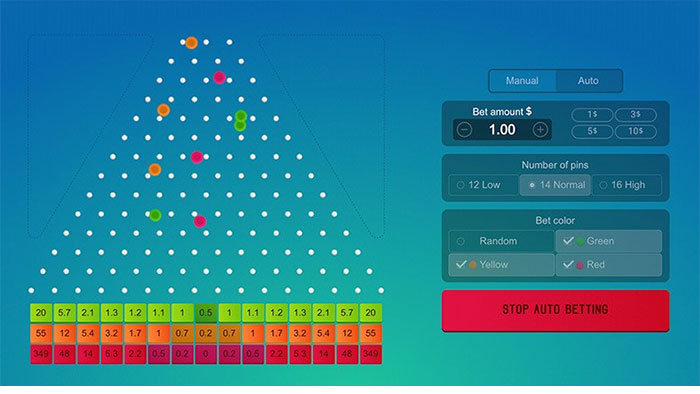Stop auto betting

click(x=555, y=311)
